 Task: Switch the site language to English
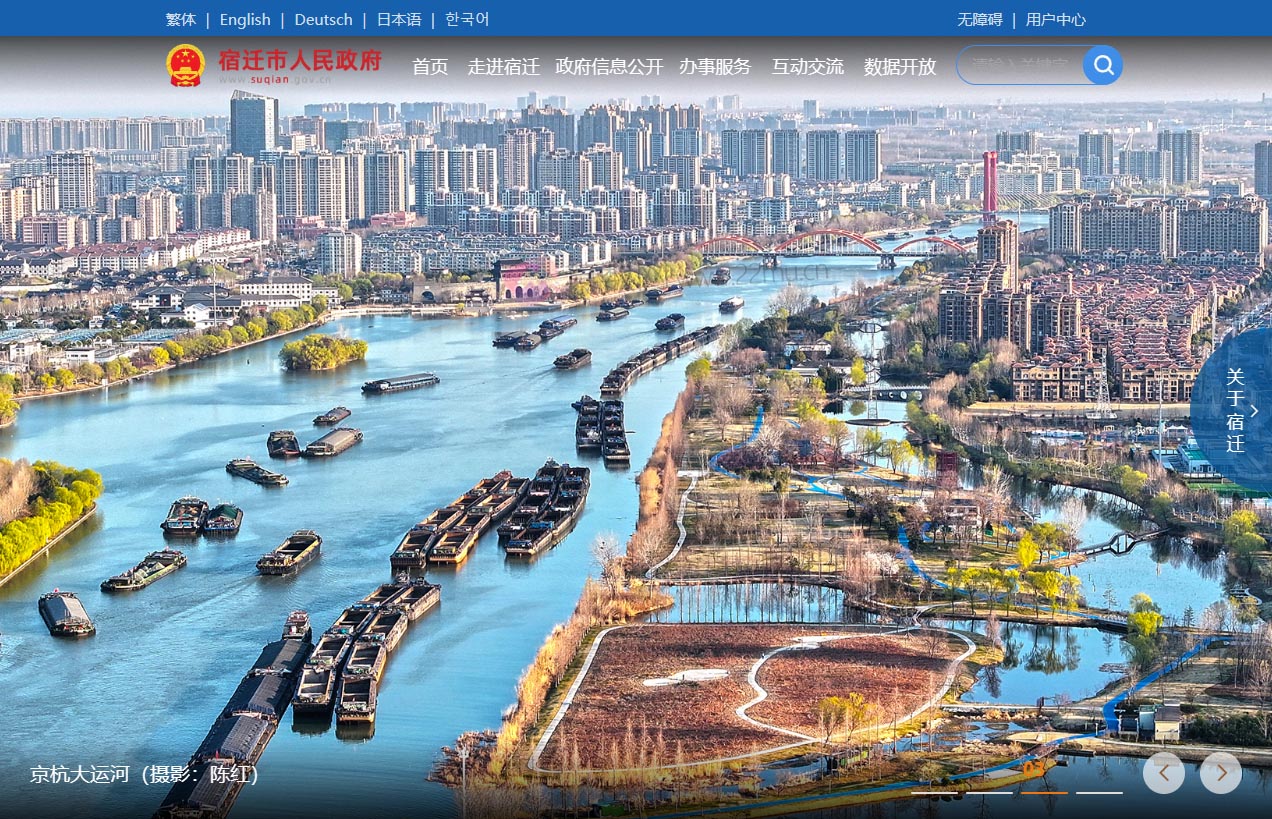[x=245, y=19]
